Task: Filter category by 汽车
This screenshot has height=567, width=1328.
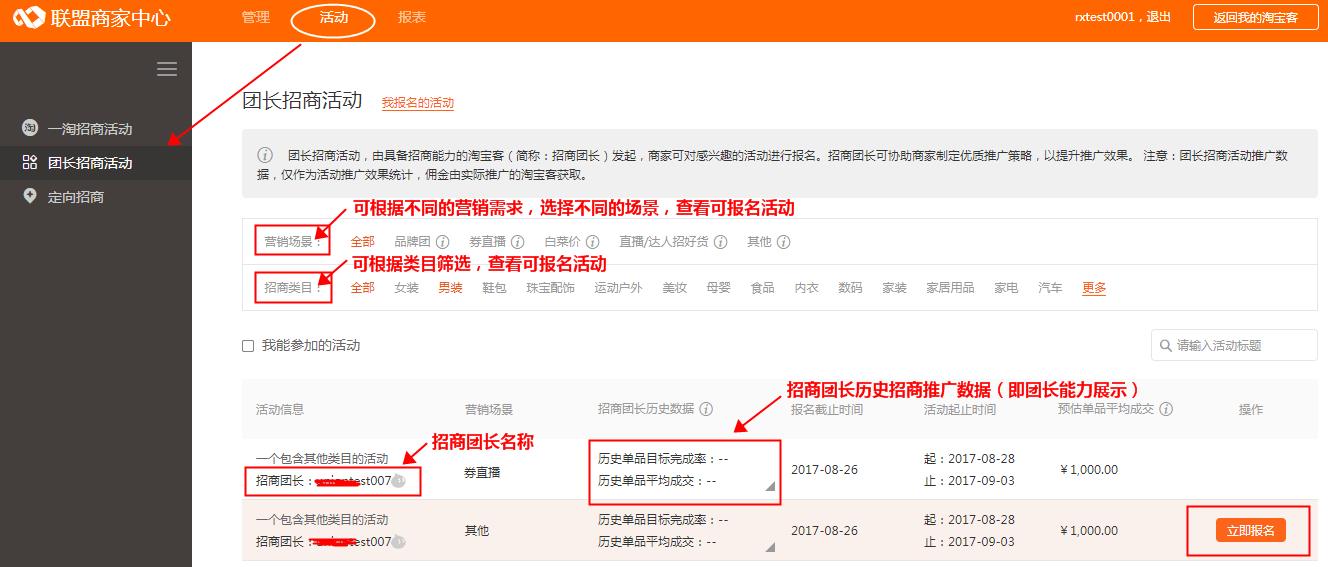Action: 1050,288
